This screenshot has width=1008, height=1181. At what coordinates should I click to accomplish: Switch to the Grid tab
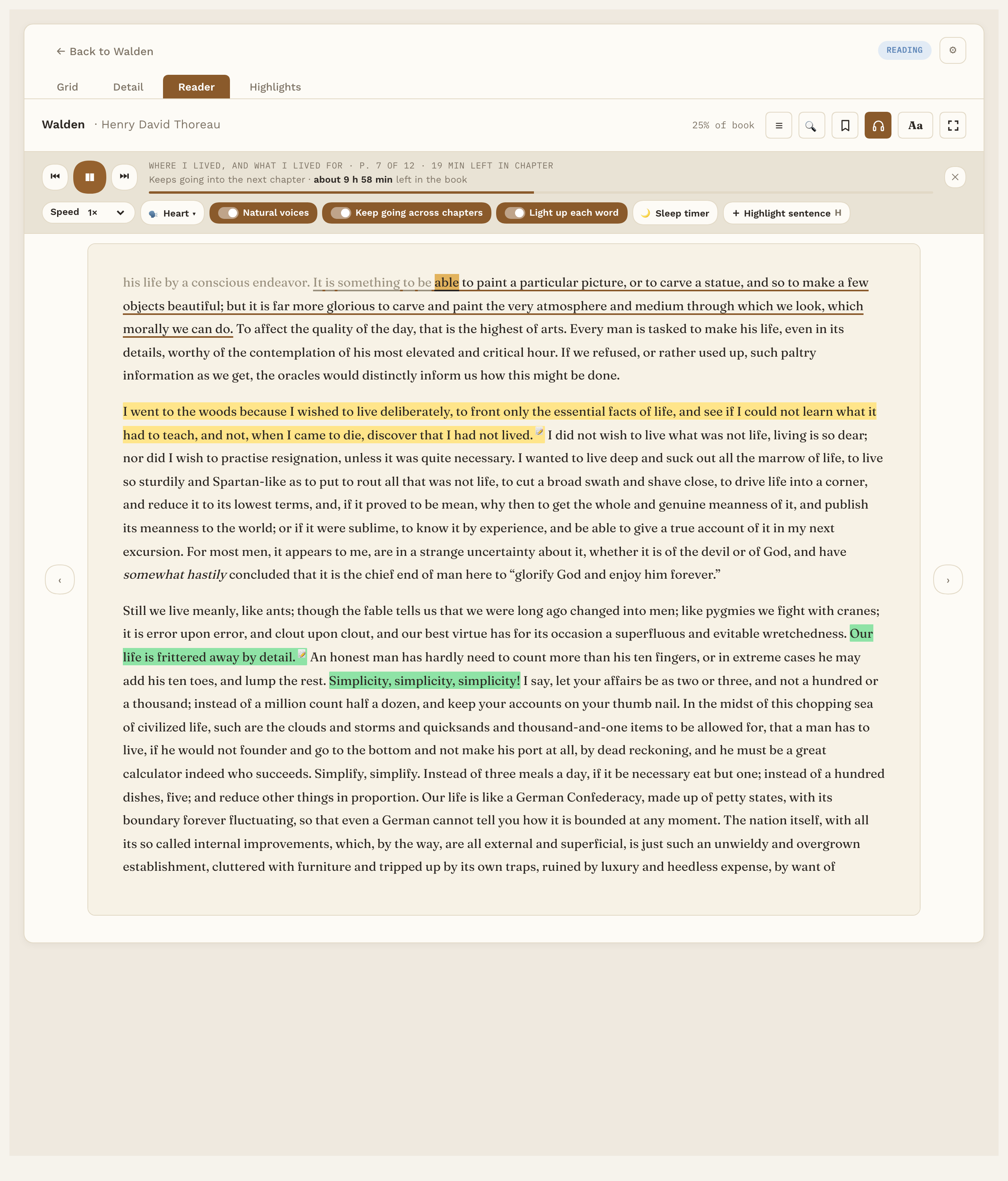pyautogui.click(x=67, y=87)
